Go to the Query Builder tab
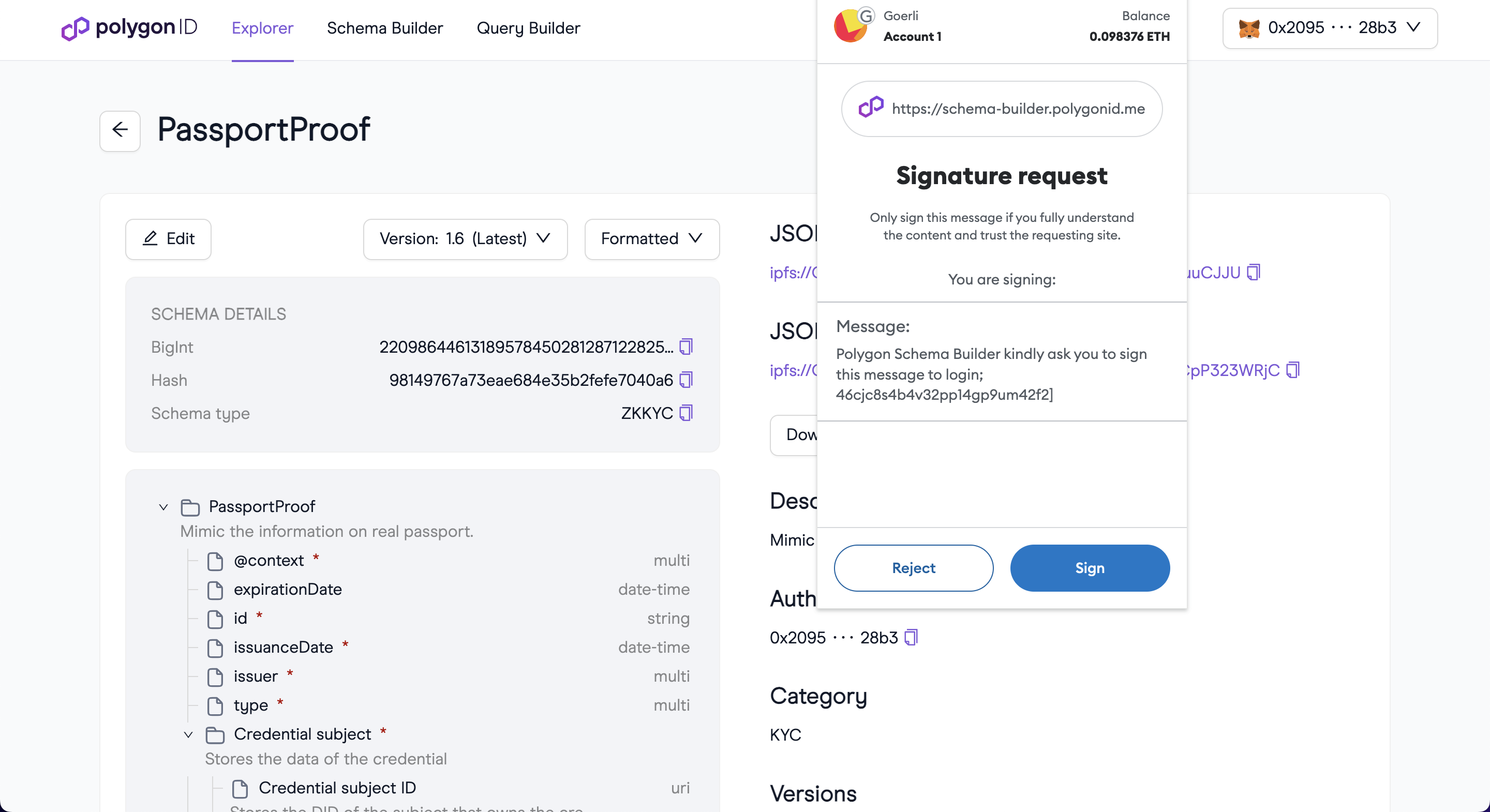1490x812 pixels. pyautogui.click(x=528, y=28)
